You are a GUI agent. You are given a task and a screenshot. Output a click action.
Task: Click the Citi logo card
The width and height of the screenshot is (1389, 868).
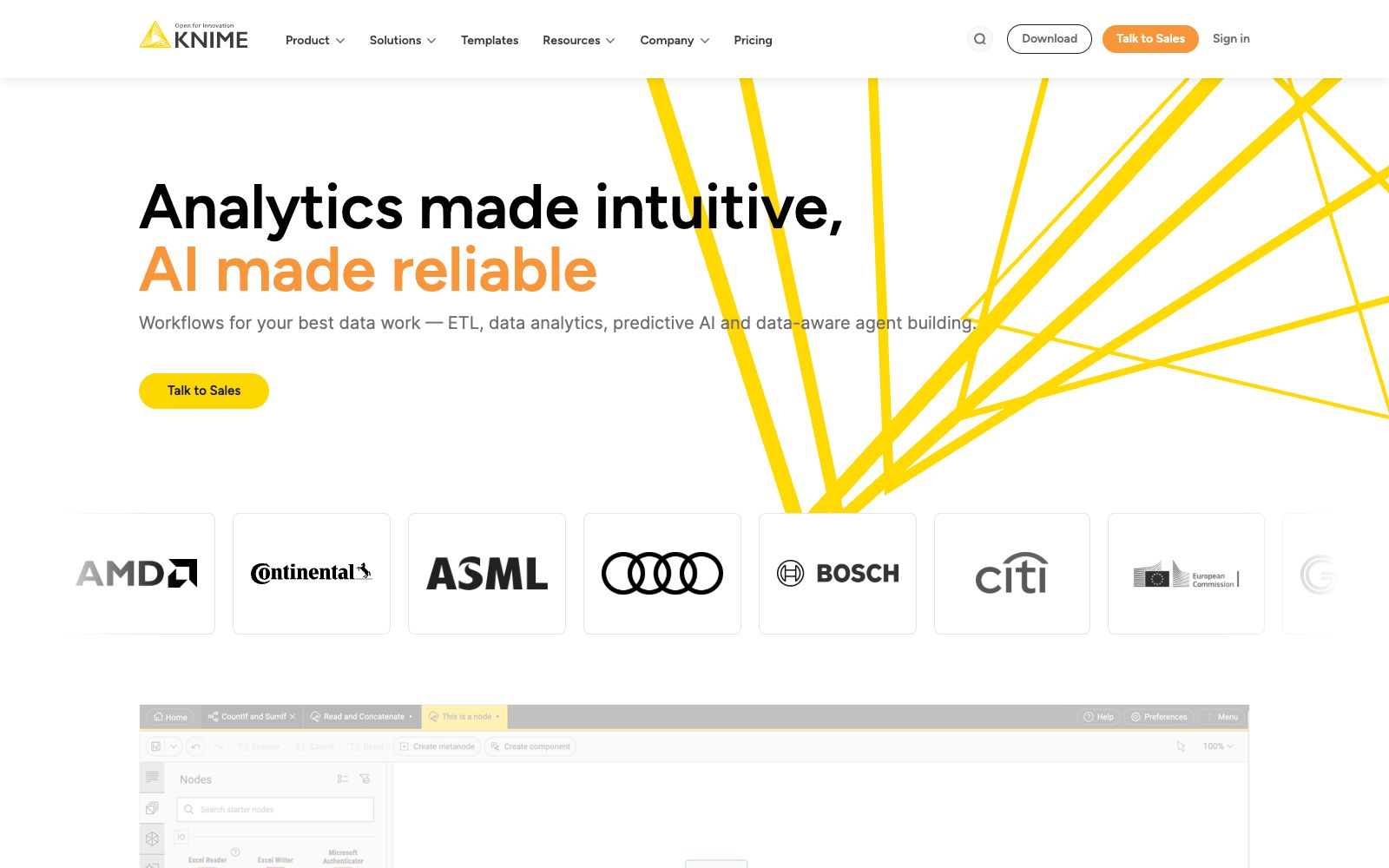click(x=1012, y=574)
